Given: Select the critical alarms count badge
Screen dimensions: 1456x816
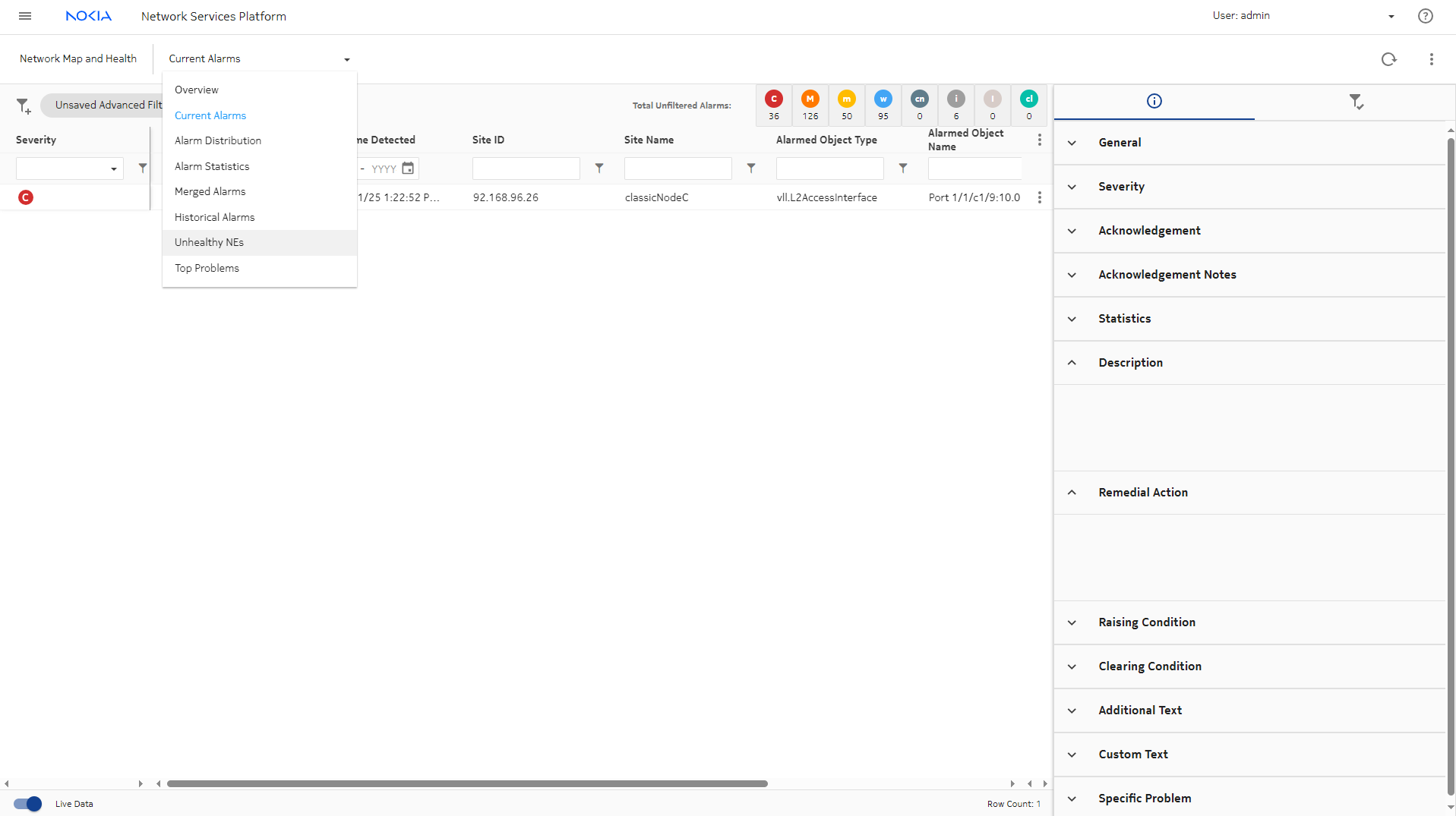Looking at the screenshot, I should [773, 104].
